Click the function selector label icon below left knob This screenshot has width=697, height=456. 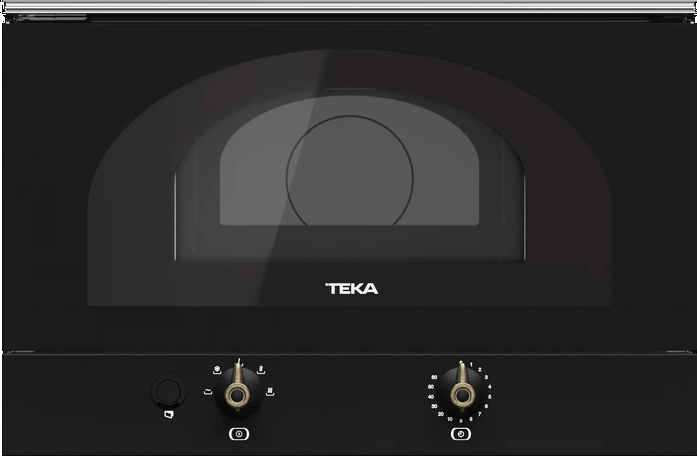238,434
